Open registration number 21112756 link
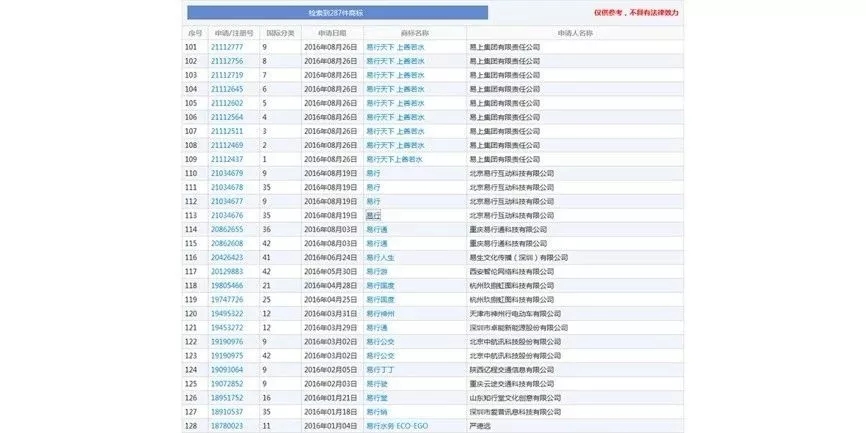This screenshot has width=866, height=433. pos(226,61)
